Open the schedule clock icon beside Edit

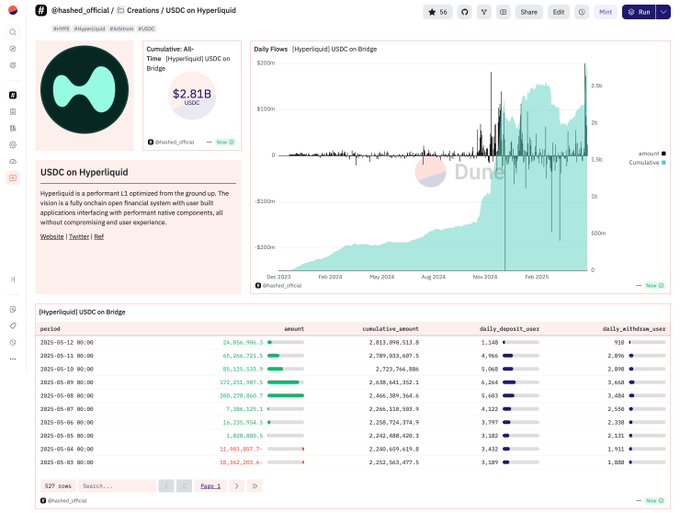[x=582, y=12]
